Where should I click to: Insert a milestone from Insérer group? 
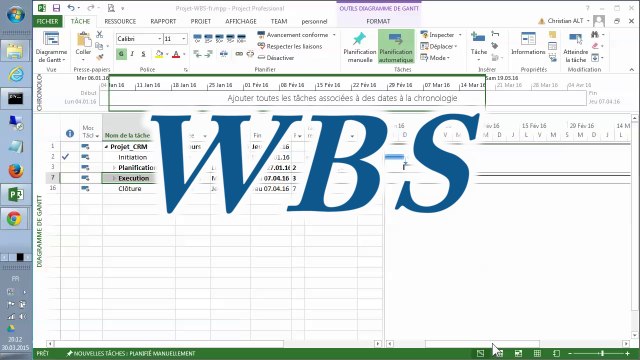pos(495,46)
